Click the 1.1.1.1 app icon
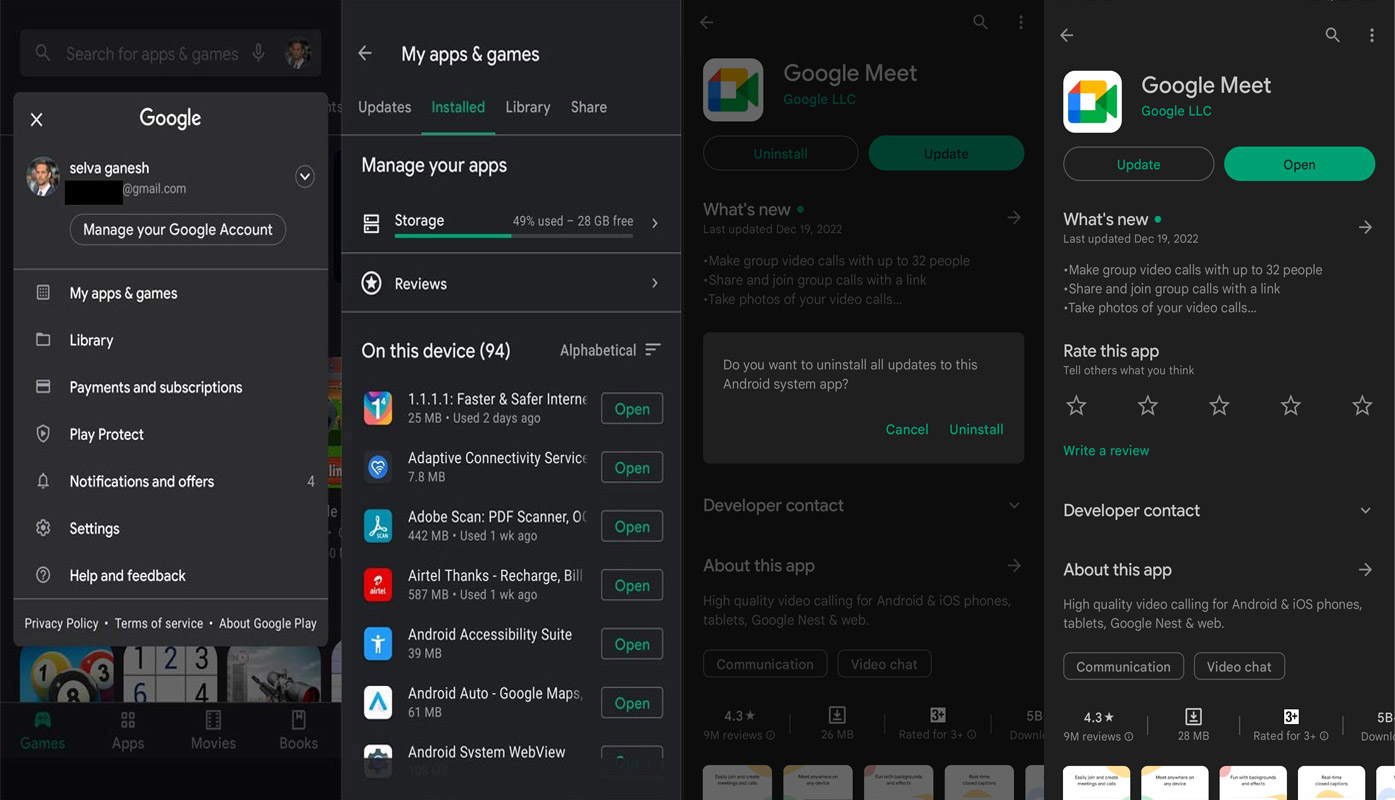 click(x=378, y=408)
